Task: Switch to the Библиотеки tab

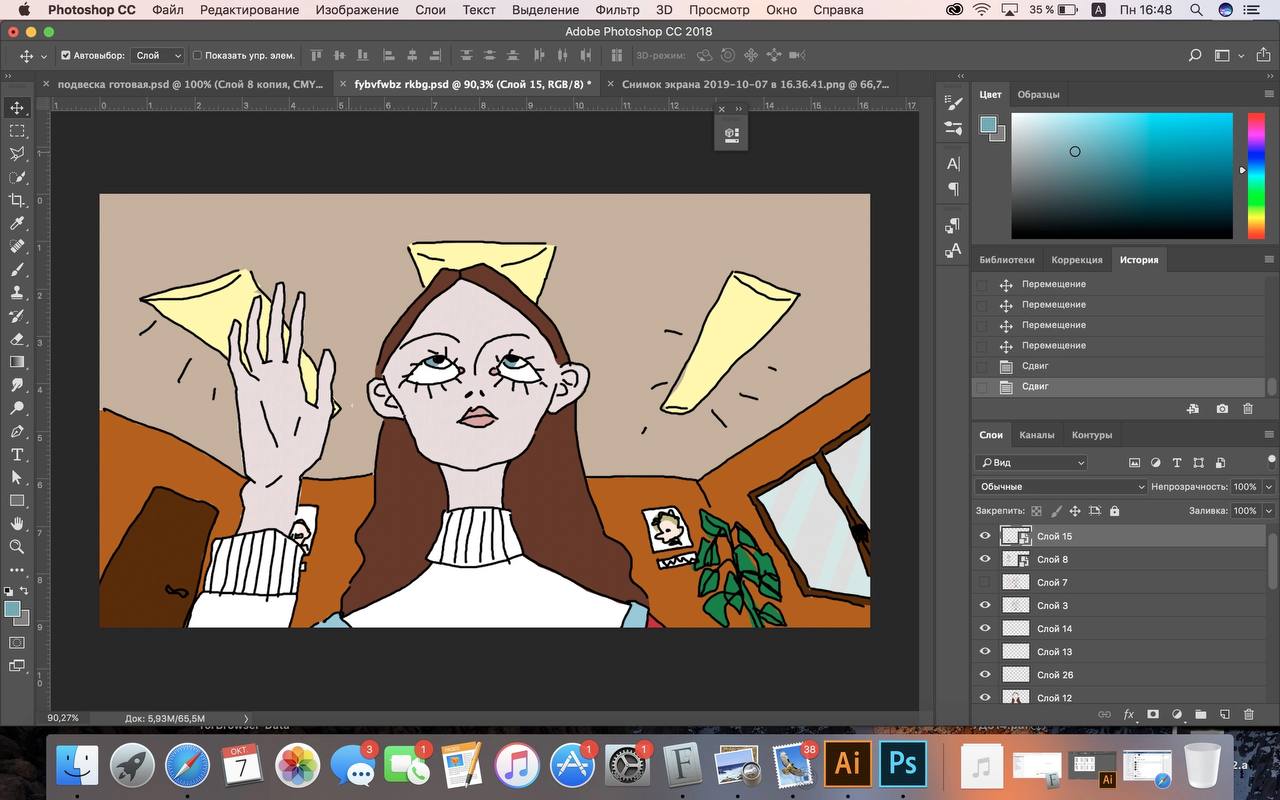Action: tap(1007, 260)
